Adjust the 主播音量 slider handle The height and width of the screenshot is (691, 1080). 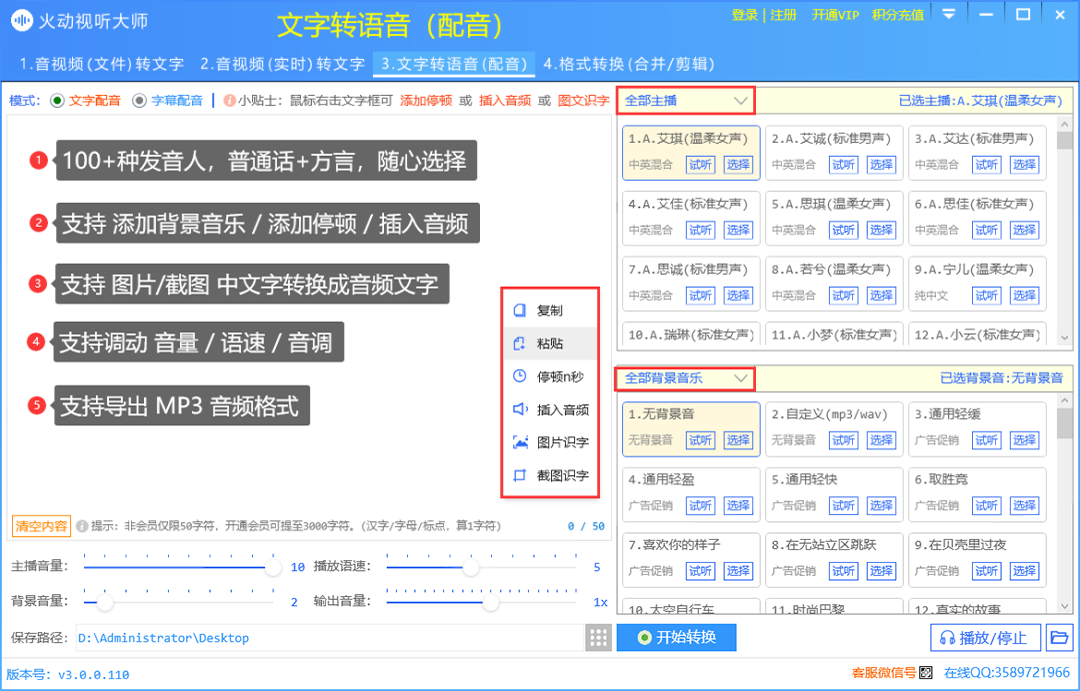coord(273,567)
